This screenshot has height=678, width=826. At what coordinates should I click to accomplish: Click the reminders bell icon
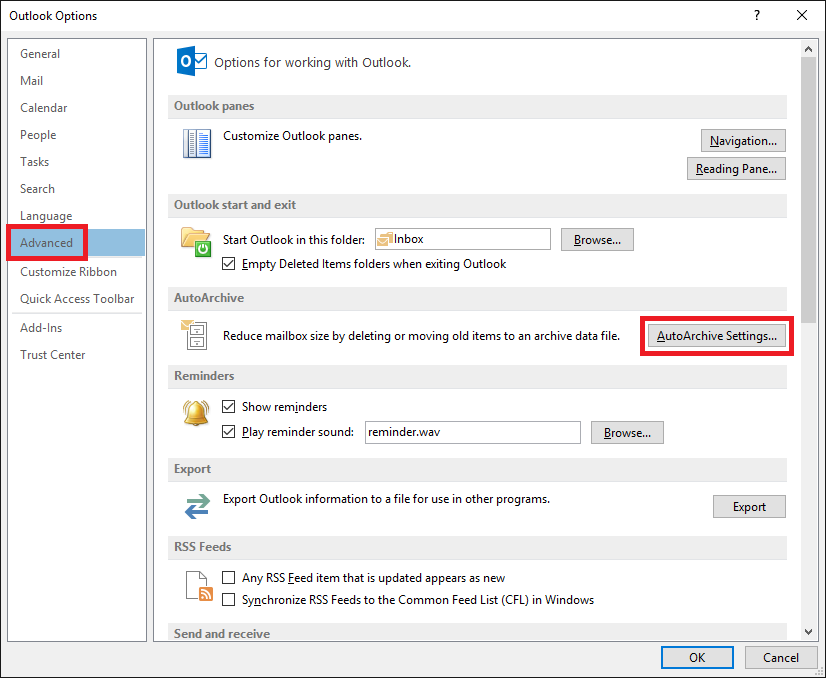click(x=196, y=414)
